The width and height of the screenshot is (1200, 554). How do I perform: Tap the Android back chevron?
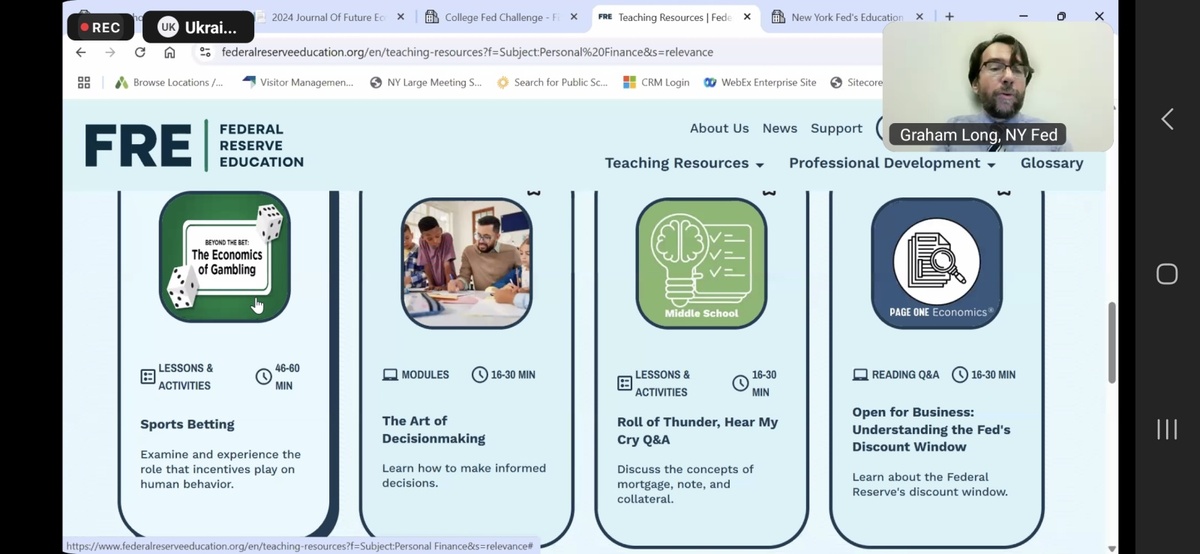tap(1167, 119)
